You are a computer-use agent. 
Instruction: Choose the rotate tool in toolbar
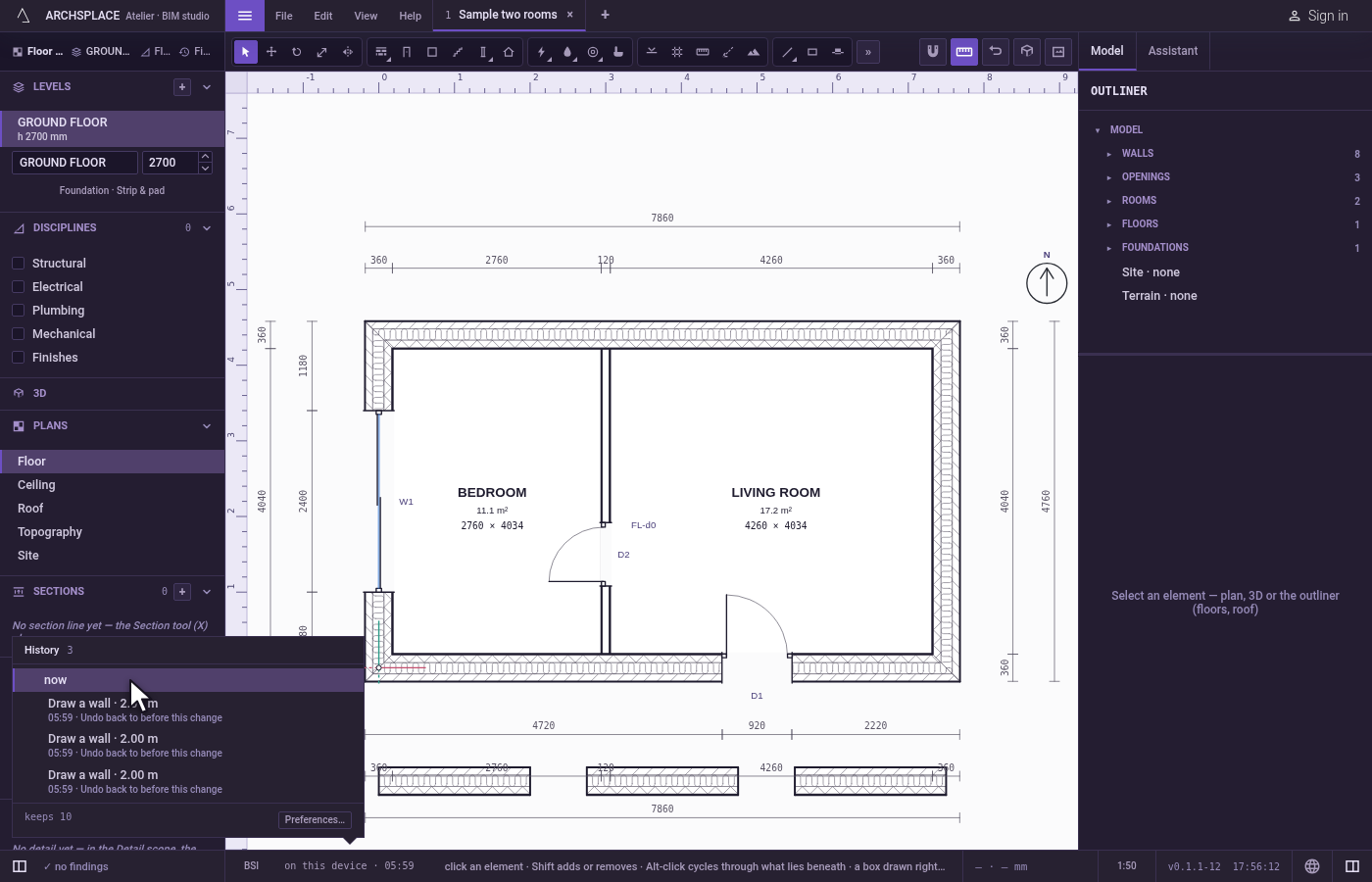[x=297, y=52]
